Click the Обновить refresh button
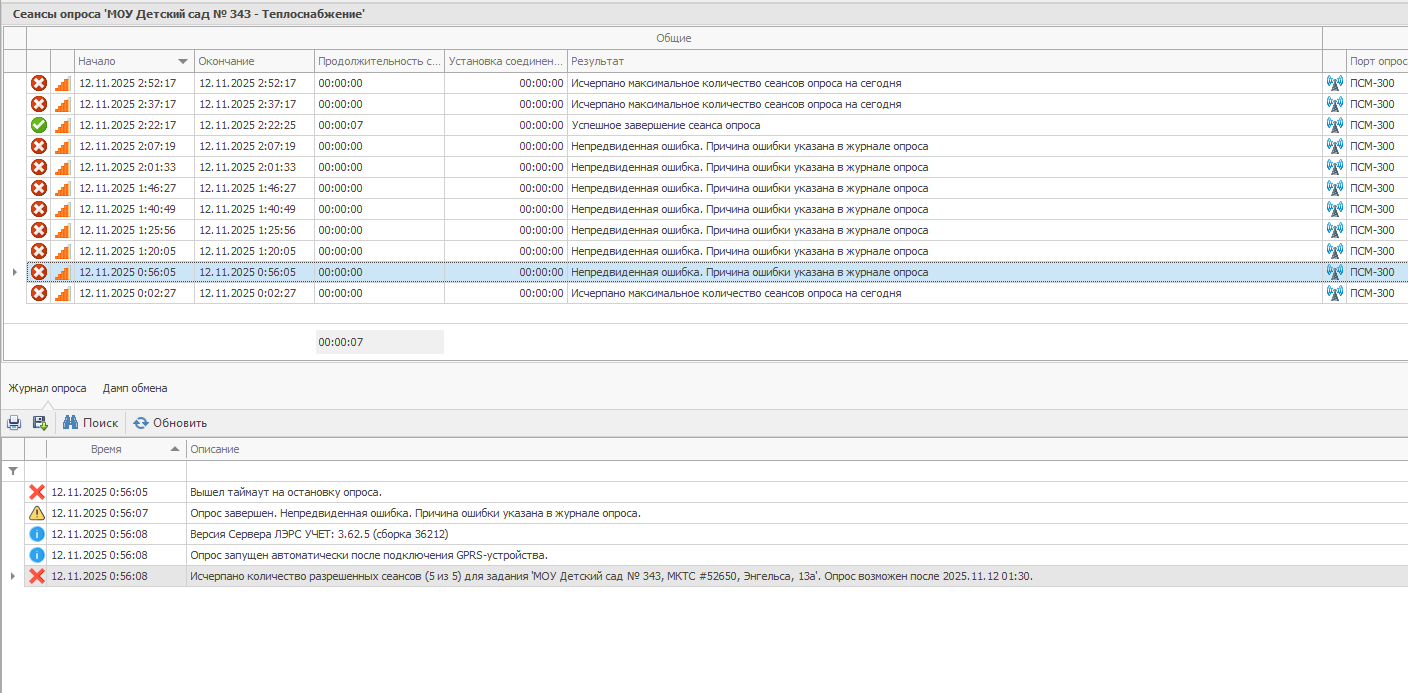1408x693 pixels. [x=170, y=423]
